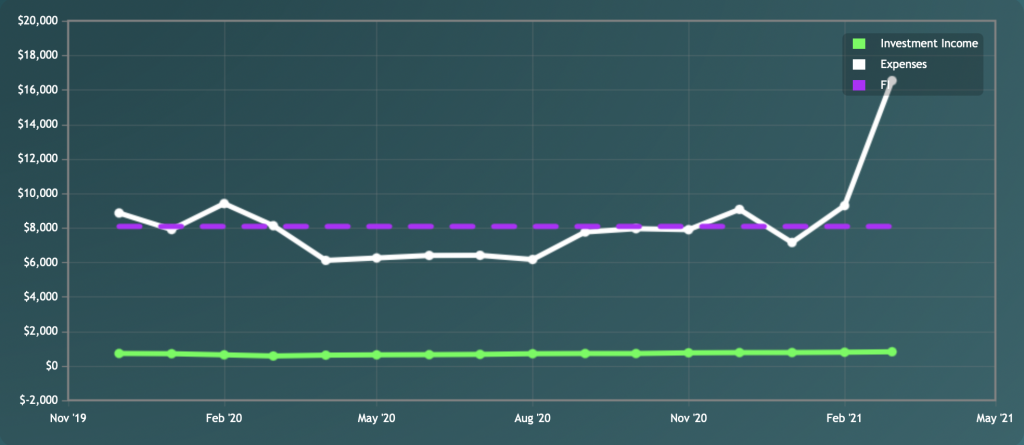Select the Expenses data point at Feb '20
The width and height of the screenshot is (1024, 445).
(224, 204)
